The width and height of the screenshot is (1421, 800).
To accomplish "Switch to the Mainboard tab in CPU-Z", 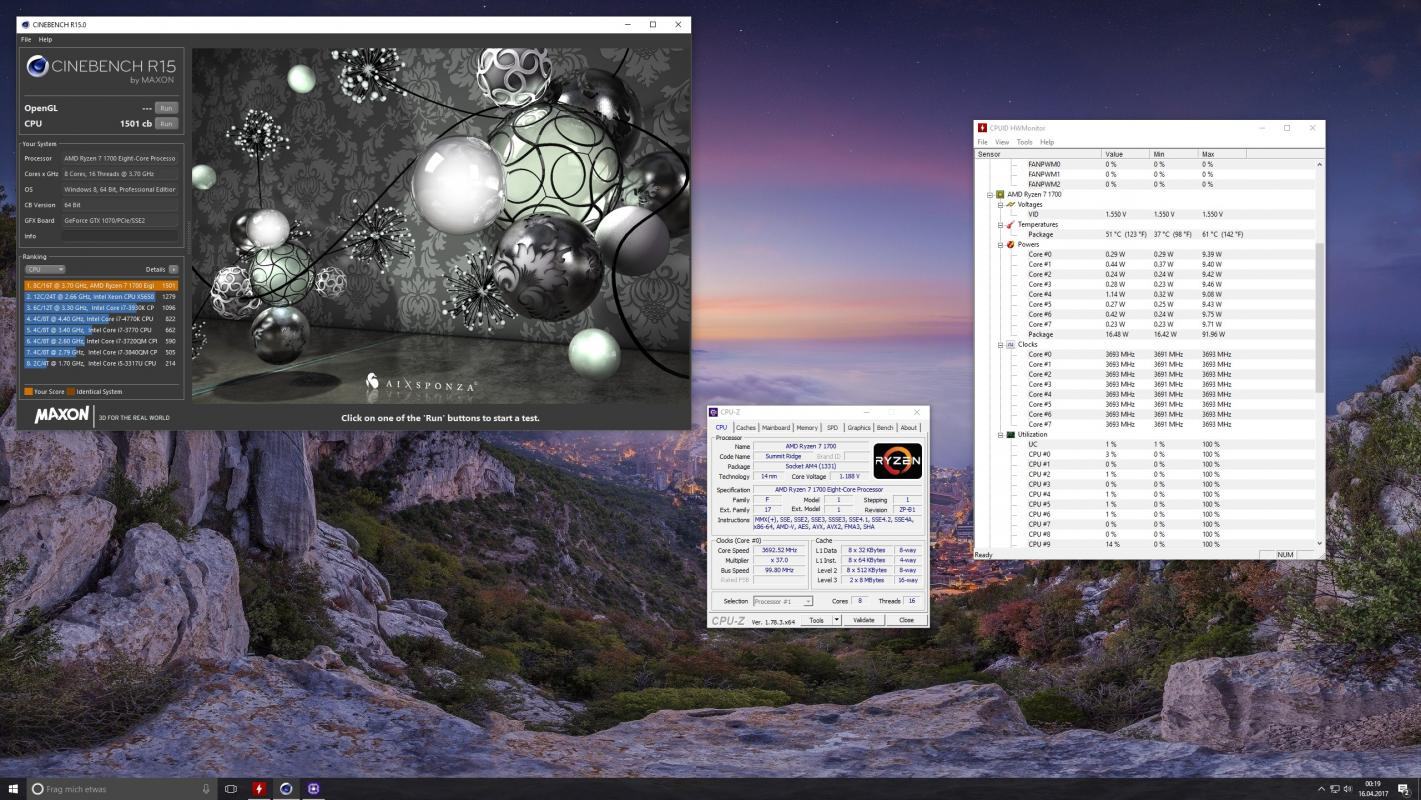I will (x=776, y=428).
